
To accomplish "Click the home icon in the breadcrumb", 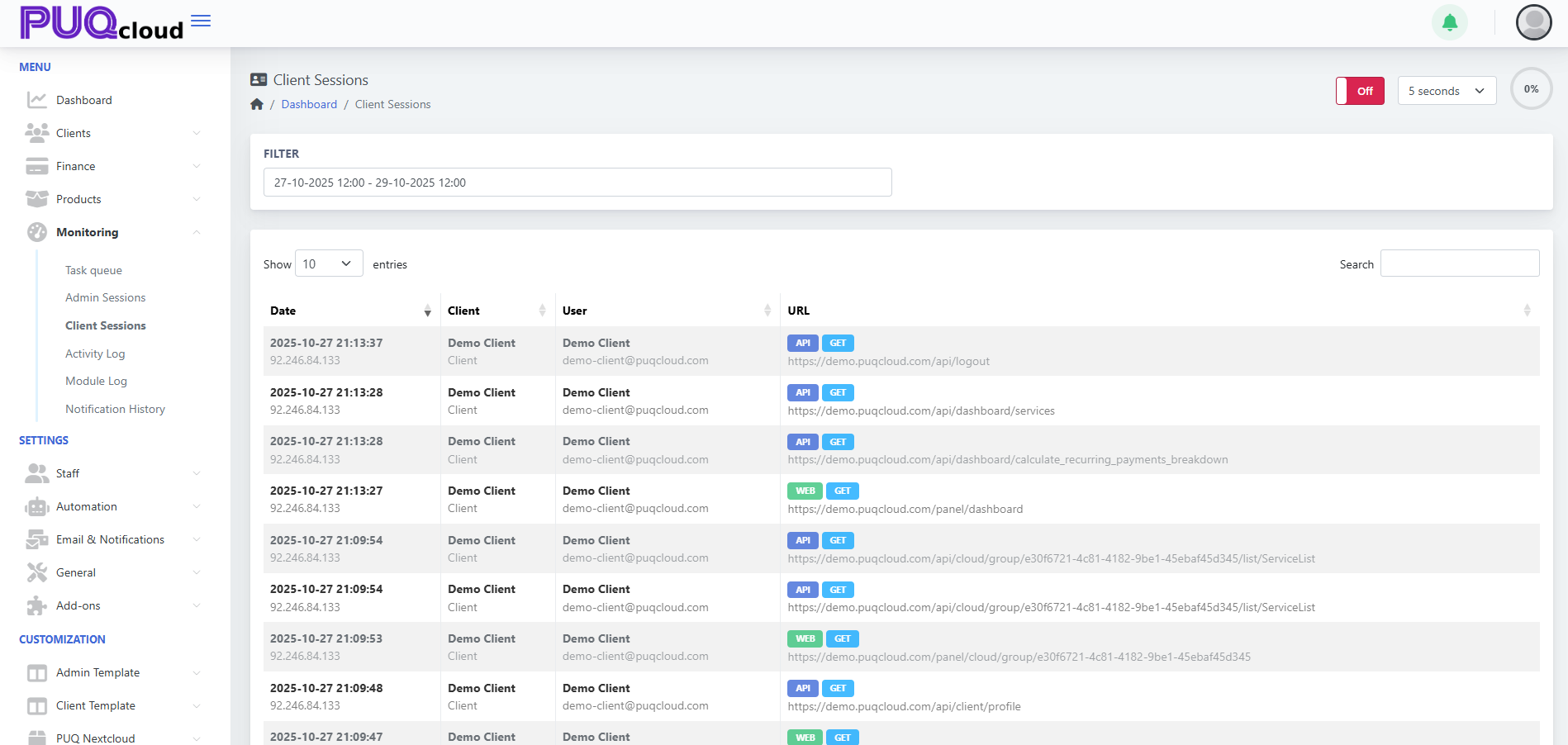I will coord(257,104).
